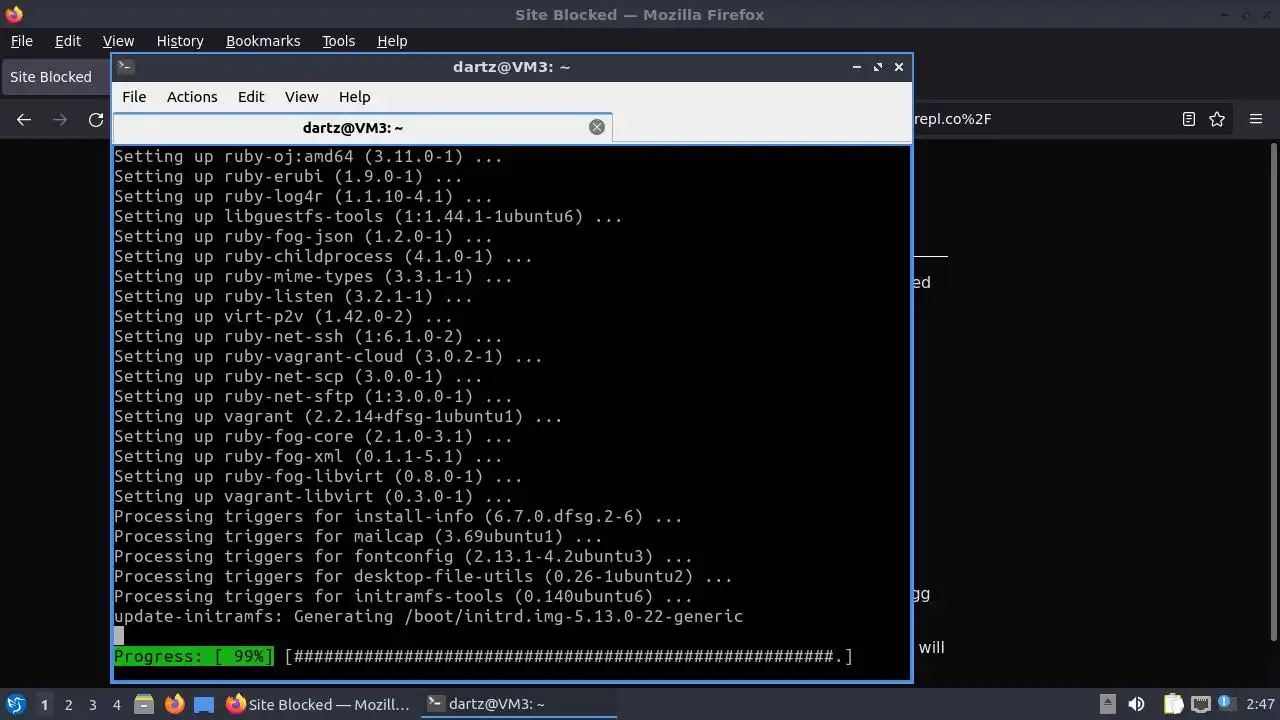Open the terminal Actions menu
The height and width of the screenshot is (720, 1280).
pos(192,96)
